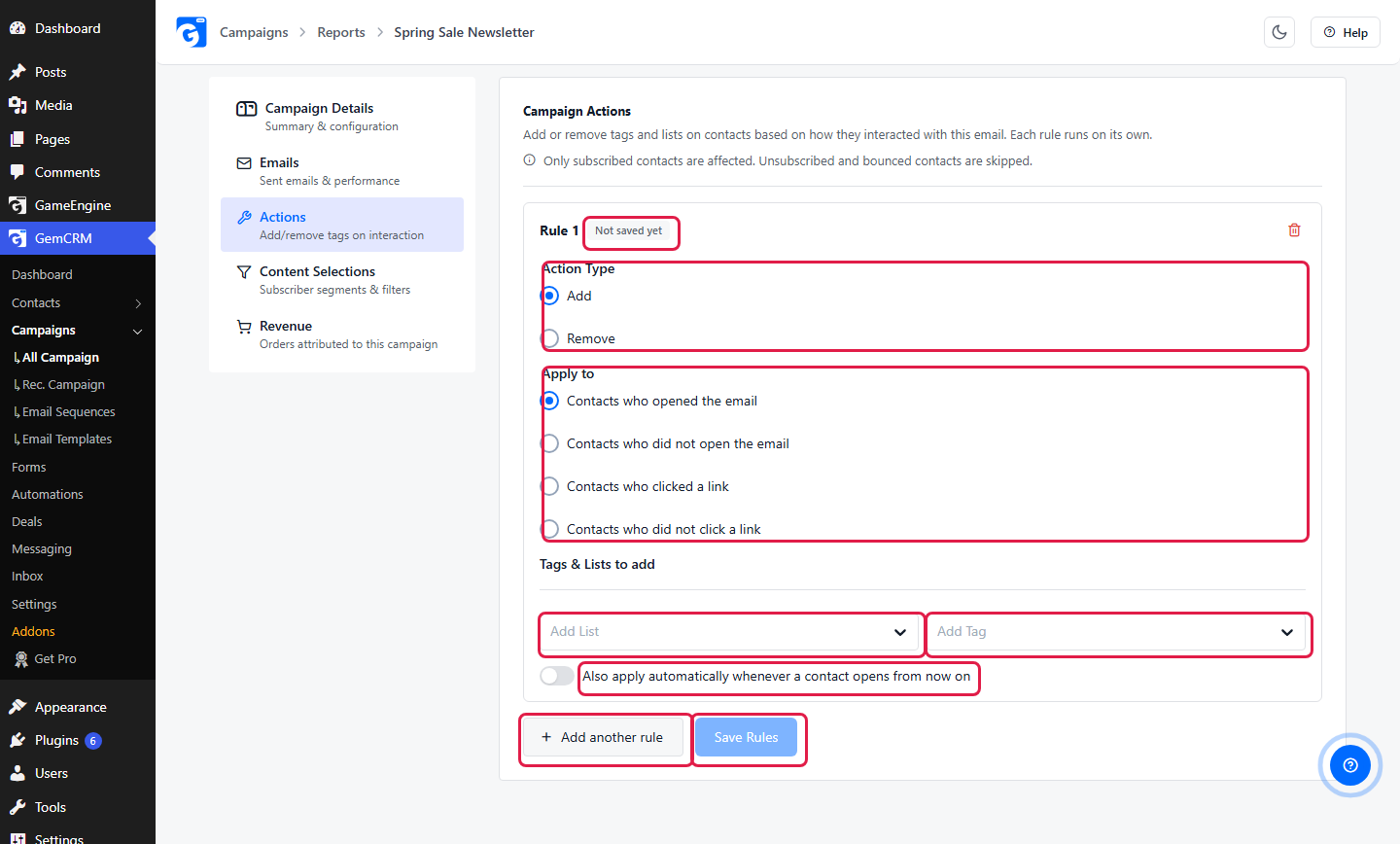Viewport: 1400px width, 844px height.
Task: Select Contacts who clicked a link
Action: click(550, 486)
